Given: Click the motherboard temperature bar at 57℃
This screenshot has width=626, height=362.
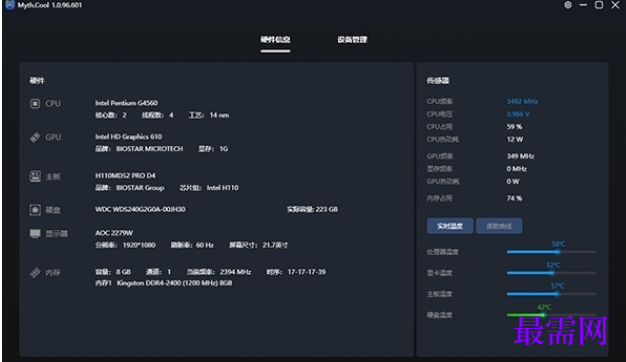Looking at the screenshot, I should pos(551,294).
